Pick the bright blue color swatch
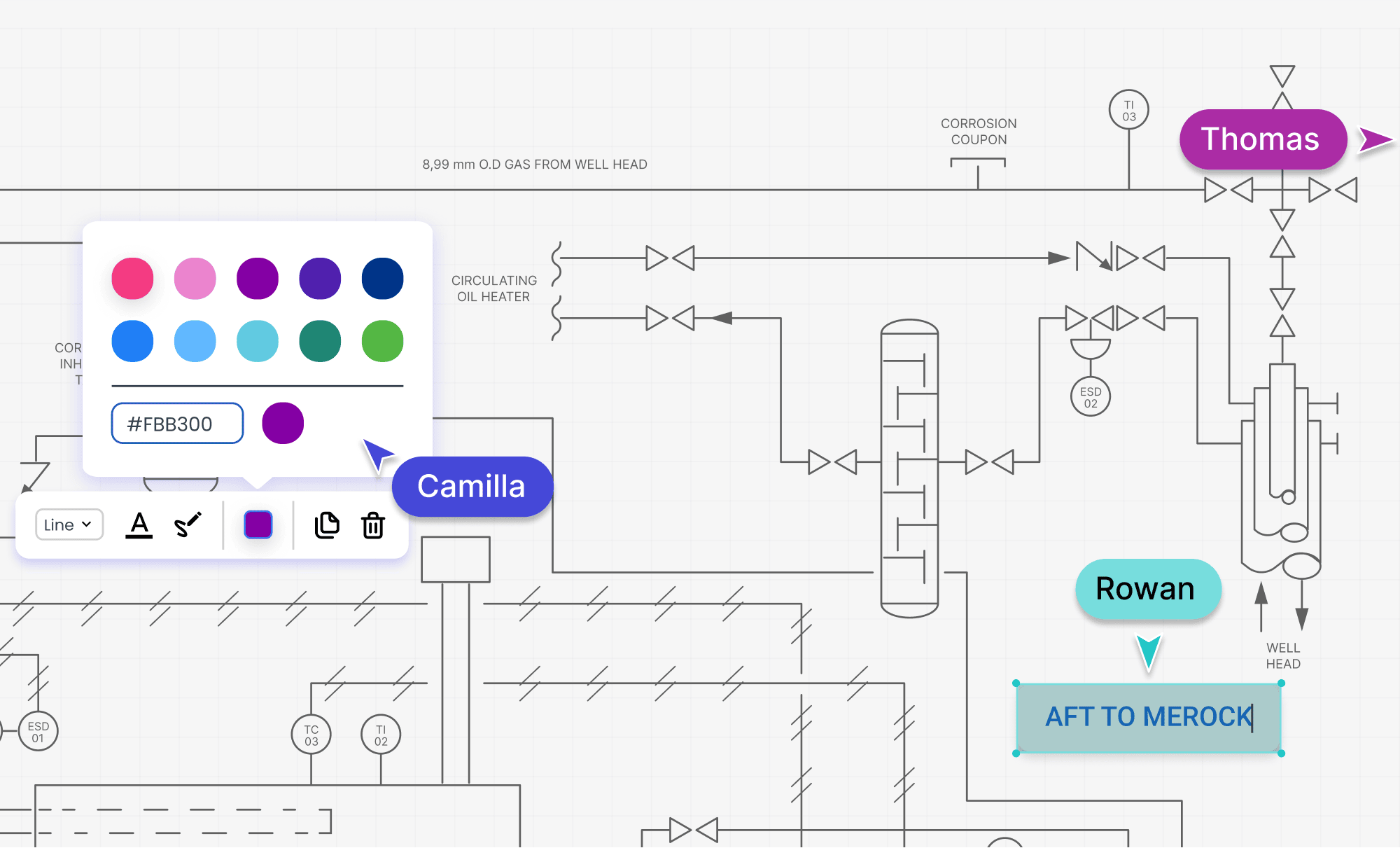The width and height of the screenshot is (1400, 848). point(132,341)
